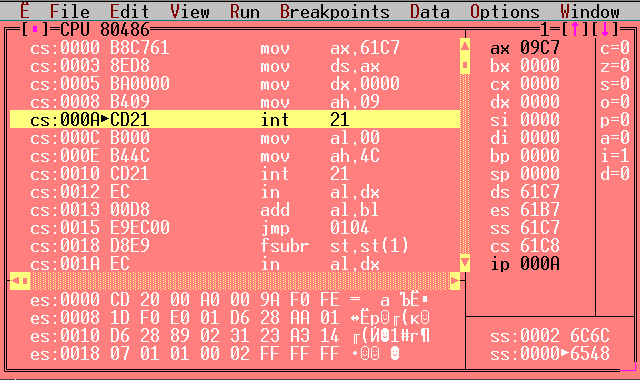
Task: Select instruction mov ah,09 at cs:0008
Action: coord(235,102)
